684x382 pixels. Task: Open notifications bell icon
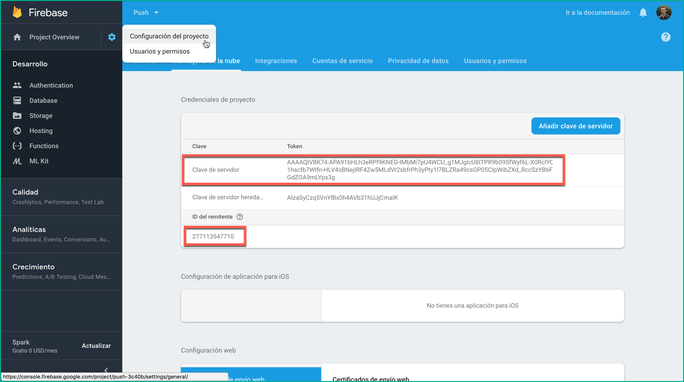click(643, 13)
